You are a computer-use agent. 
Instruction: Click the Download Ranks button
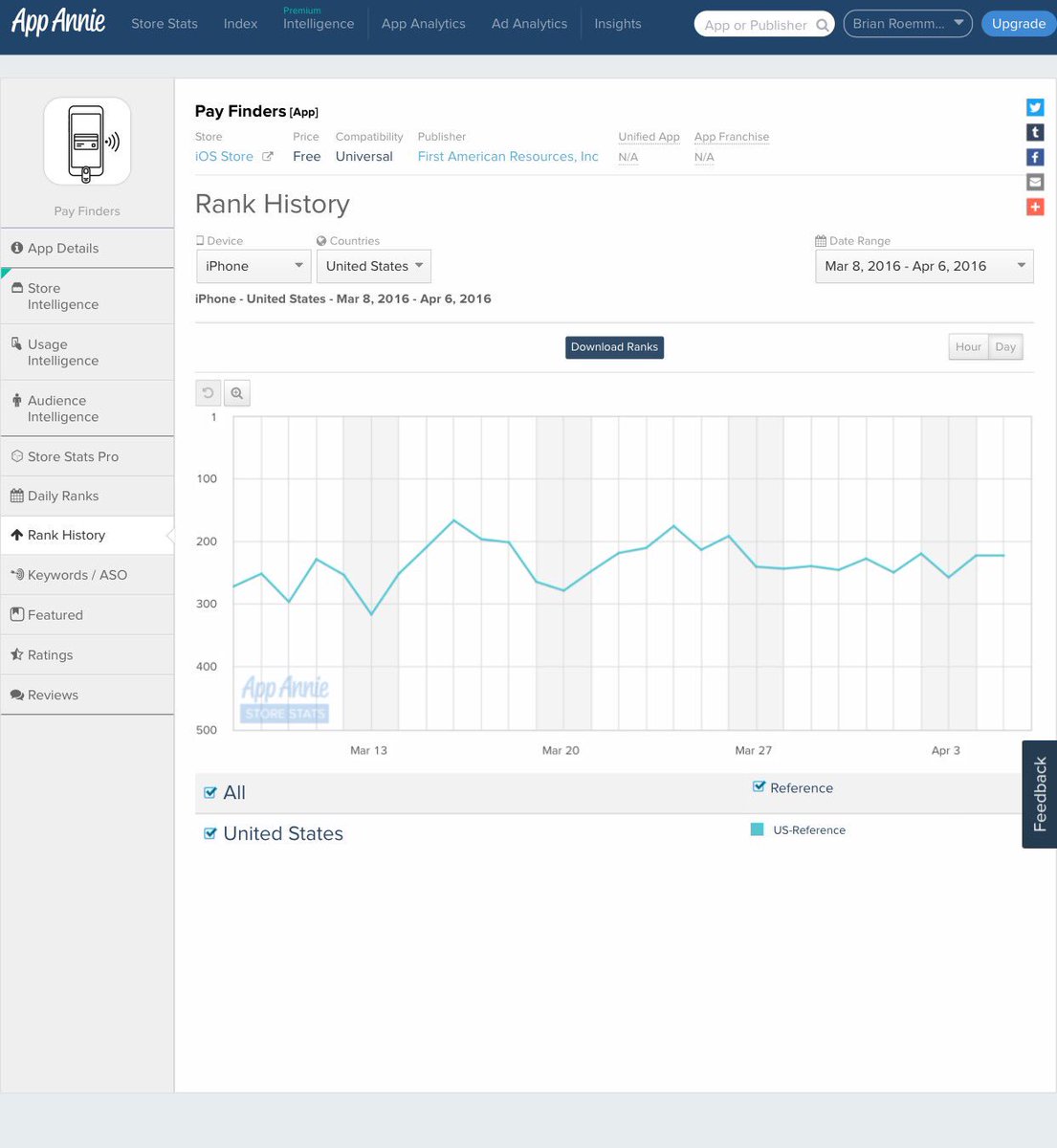point(615,347)
